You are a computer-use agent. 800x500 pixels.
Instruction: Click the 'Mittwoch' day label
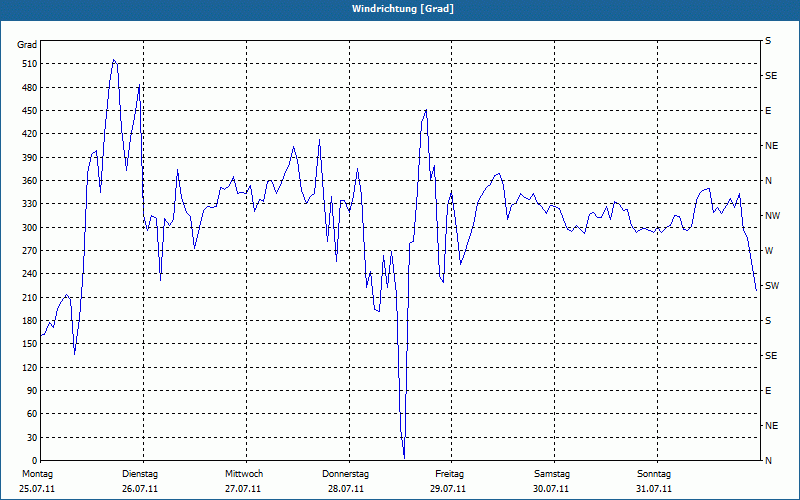(x=244, y=474)
